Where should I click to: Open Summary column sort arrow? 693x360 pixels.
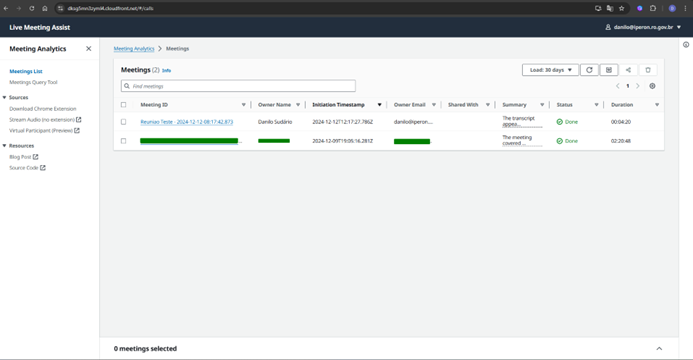tap(542, 105)
